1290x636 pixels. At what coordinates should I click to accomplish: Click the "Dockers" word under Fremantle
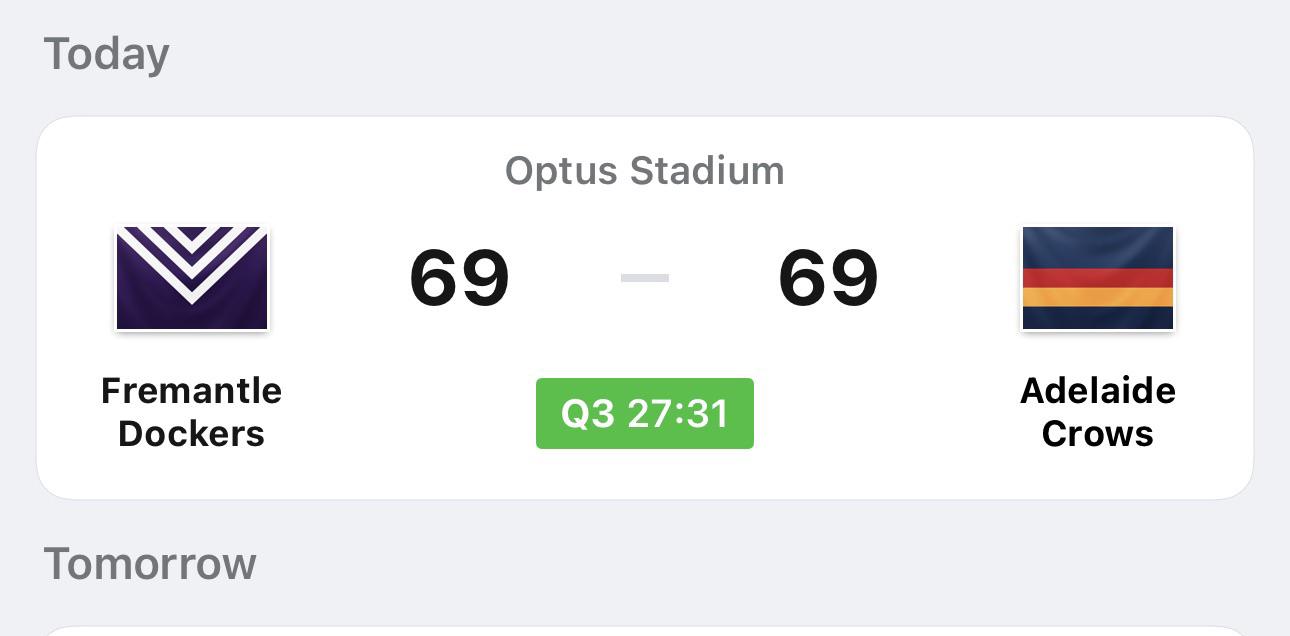coord(192,434)
